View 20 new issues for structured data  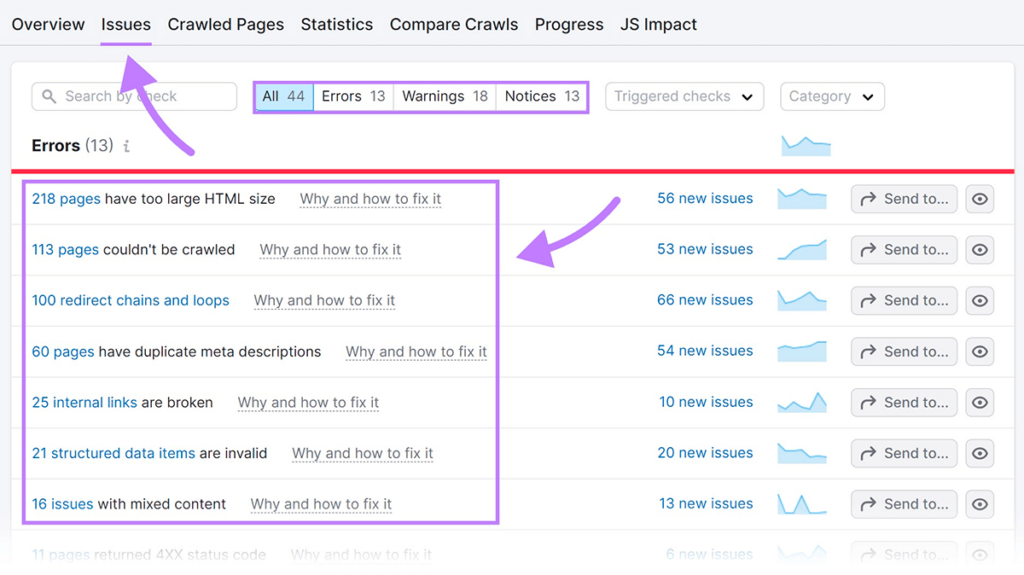(x=705, y=453)
